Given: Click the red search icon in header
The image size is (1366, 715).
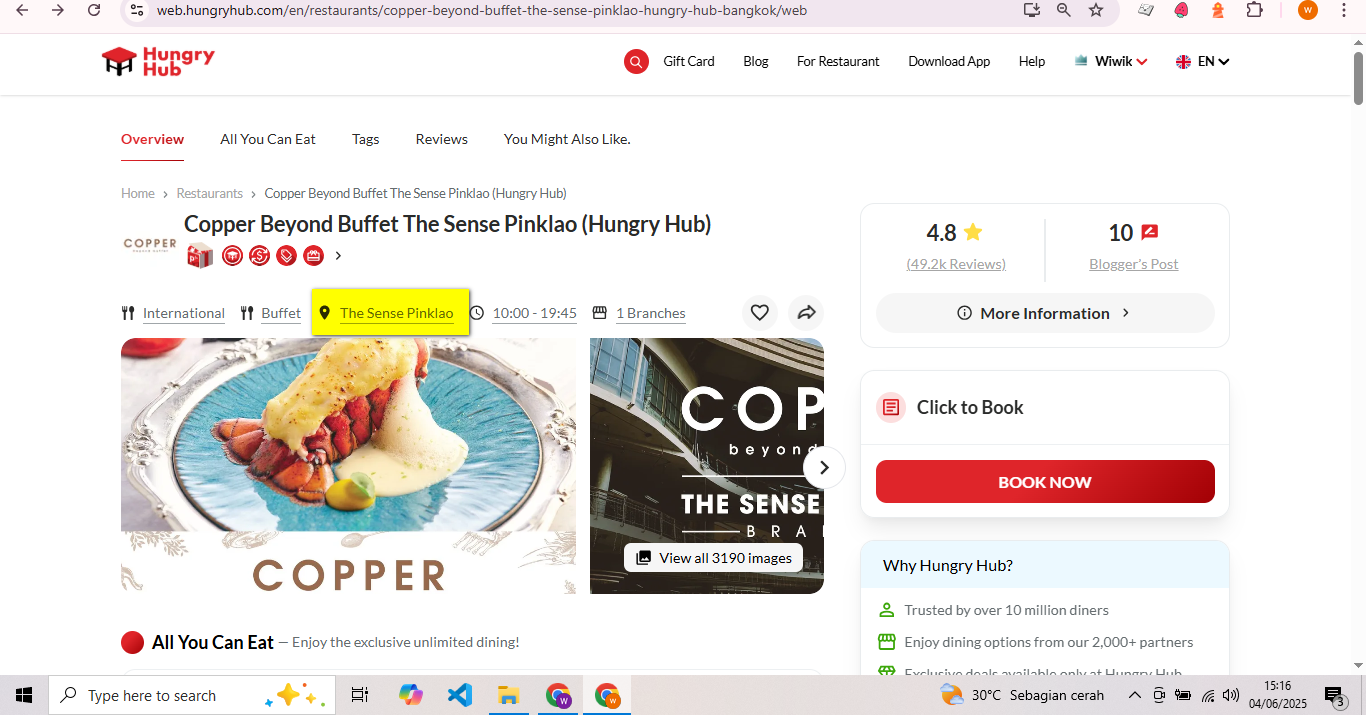Looking at the screenshot, I should (636, 62).
